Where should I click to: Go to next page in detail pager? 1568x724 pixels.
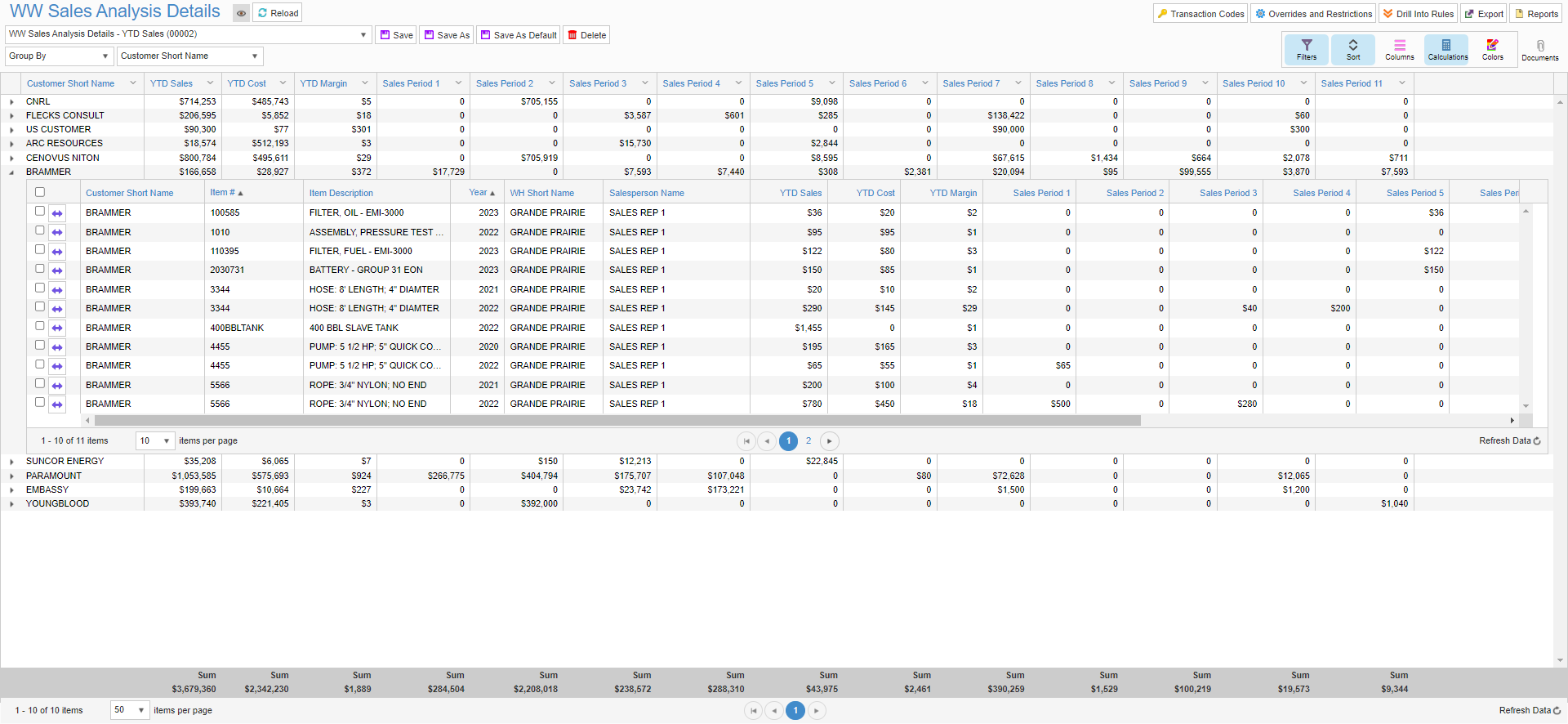pyautogui.click(x=830, y=441)
